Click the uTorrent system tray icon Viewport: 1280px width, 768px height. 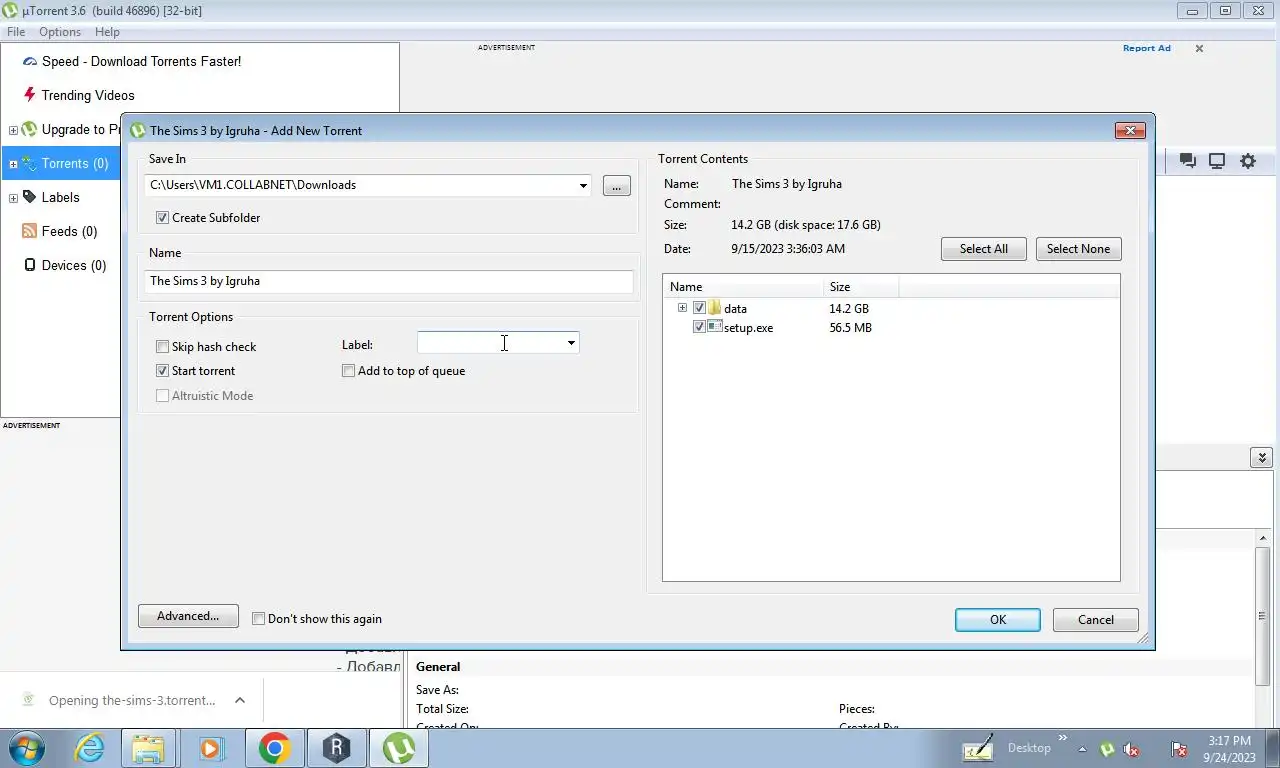tap(1107, 749)
